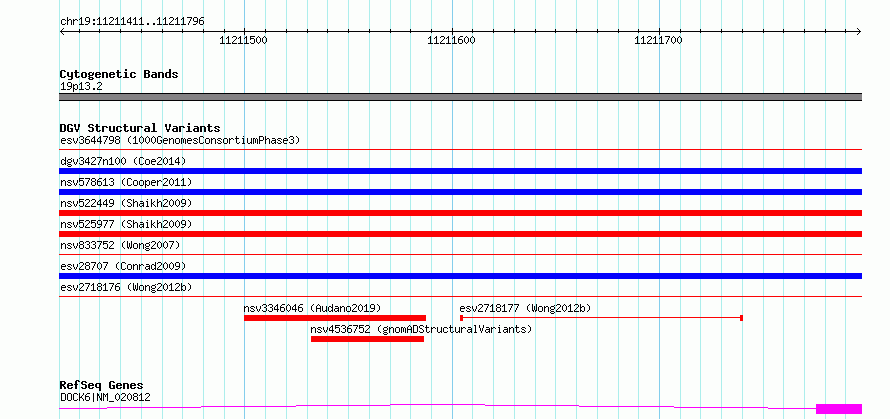Screen dimensions: 890x419
Task: Open variant label nsv833752 (Wong2007)
Action: click(x=120, y=245)
